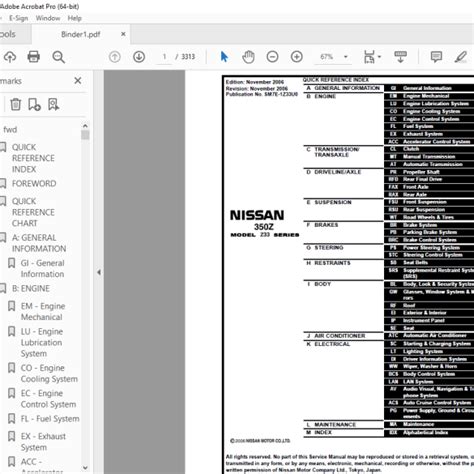Zoom out with minus button
The height and width of the screenshot is (474, 474).
click(x=272, y=57)
